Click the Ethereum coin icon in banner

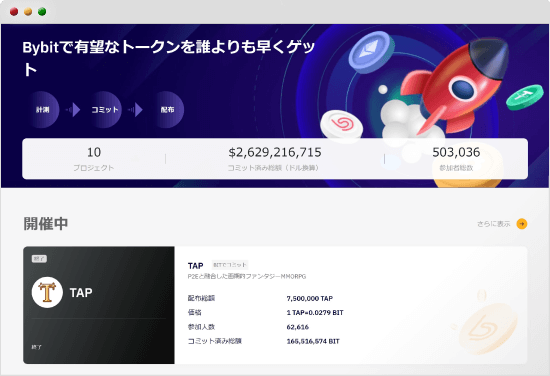coord(371,52)
